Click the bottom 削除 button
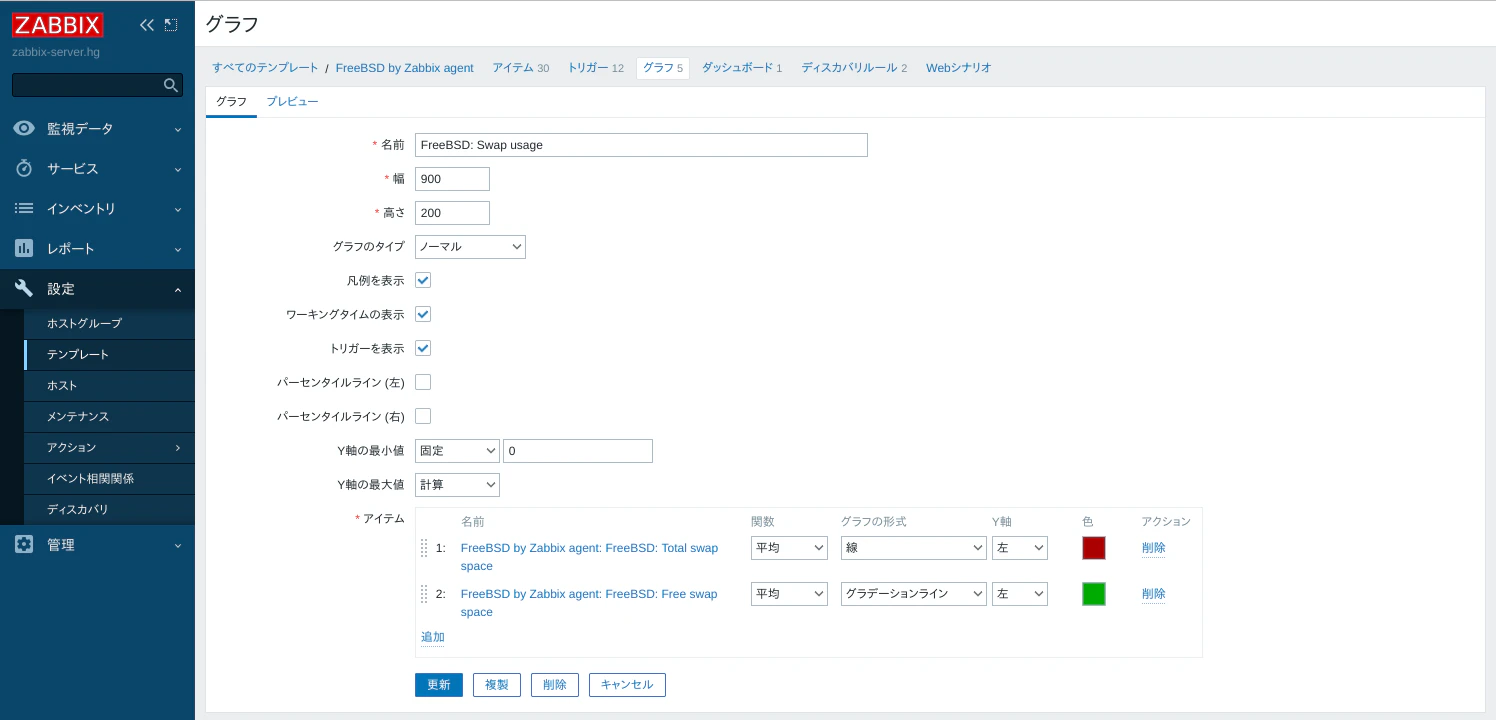The width and height of the screenshot is (1496, 720). 555,685
